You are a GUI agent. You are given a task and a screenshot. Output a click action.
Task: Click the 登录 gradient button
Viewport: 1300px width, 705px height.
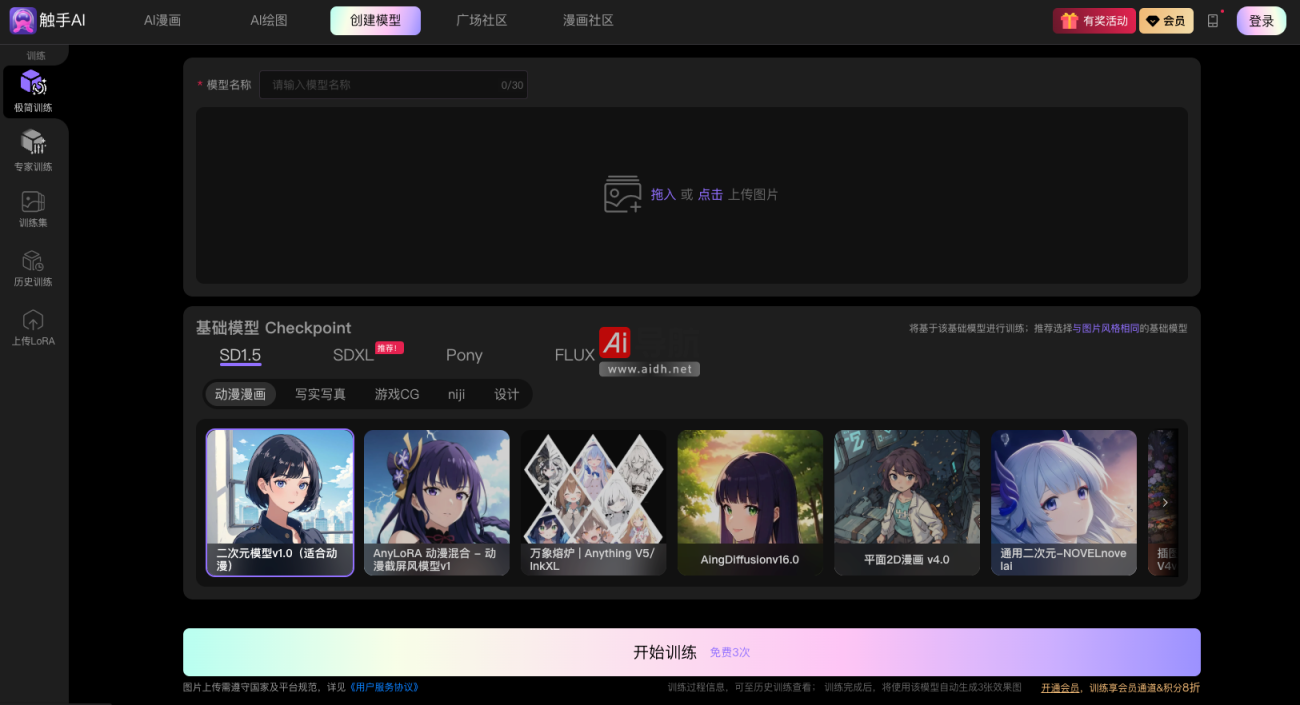(x=1261, y=20)
